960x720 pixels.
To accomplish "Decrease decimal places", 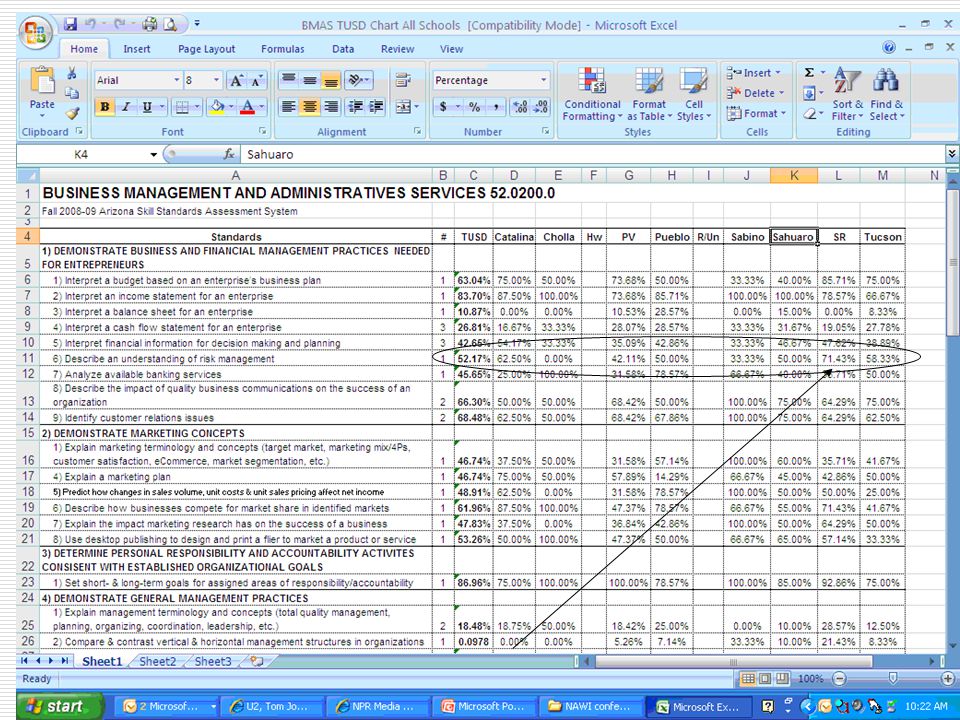I will pyautogui.click(x=541, y=107).
